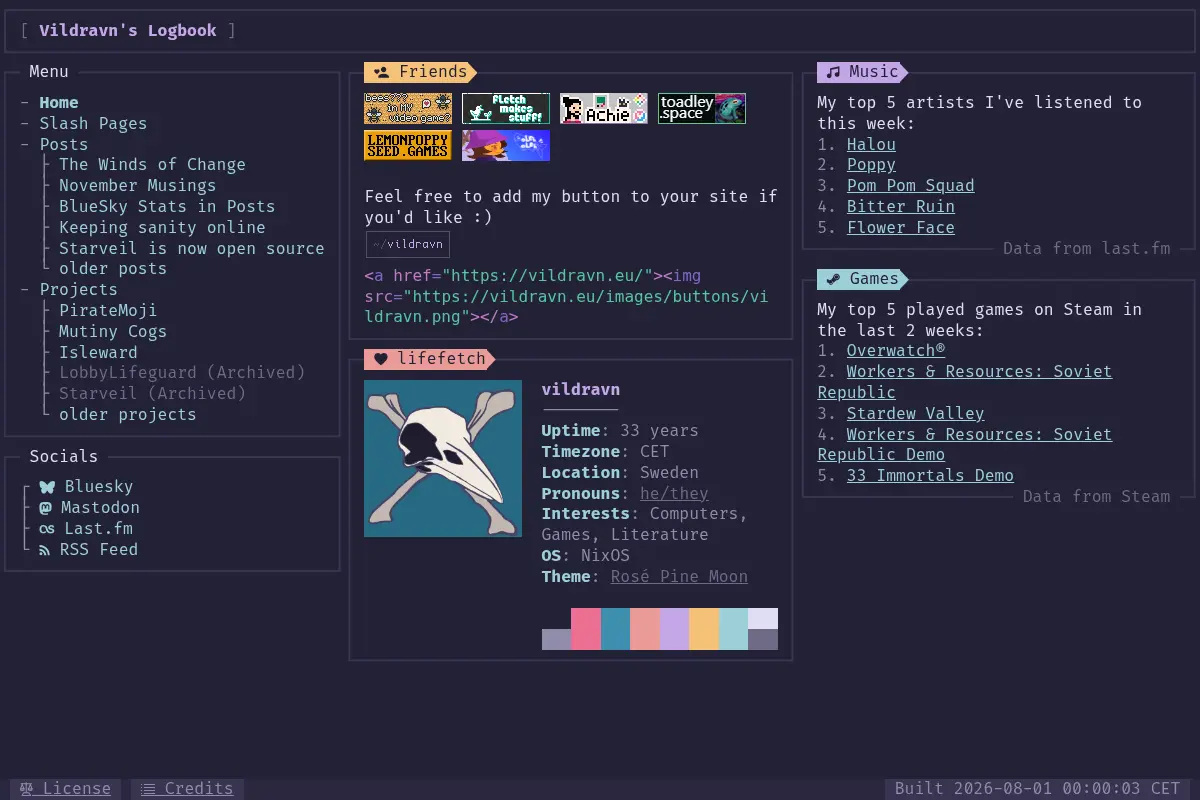The height and width of the screenshot is (800, 1200).
Task: Click the gold palette swatch
Action: coord(704,629)
